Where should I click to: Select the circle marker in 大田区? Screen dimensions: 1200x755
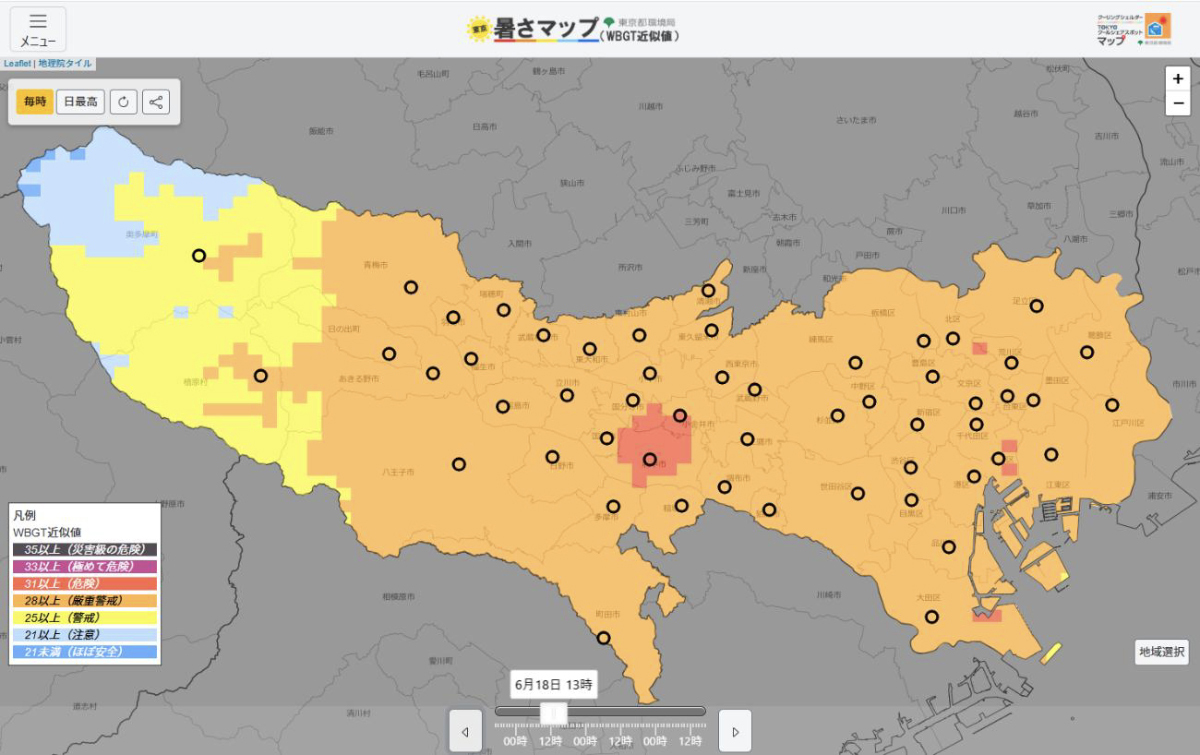click(x=932, y=617)
